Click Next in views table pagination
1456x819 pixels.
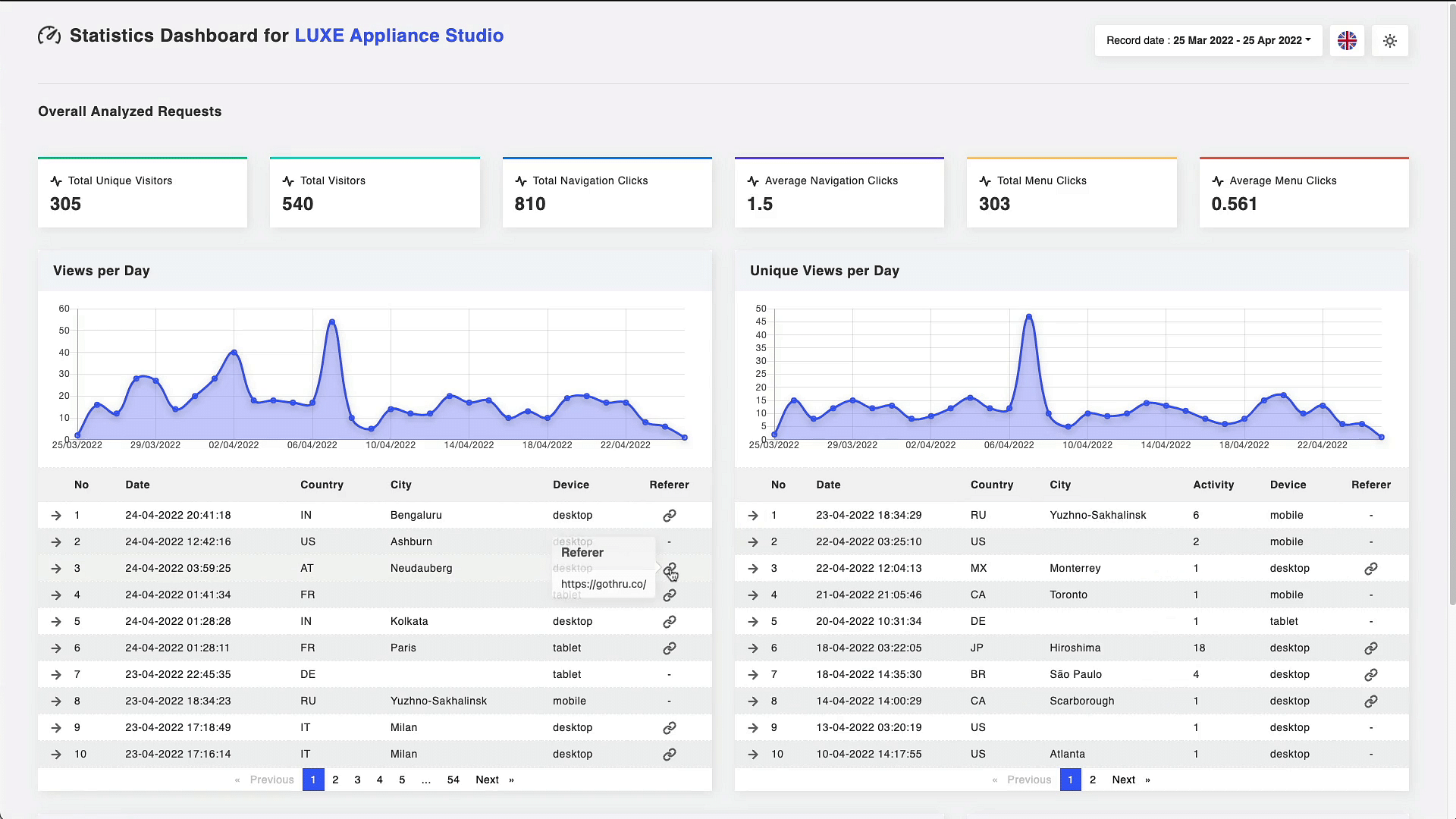[494, 780]
